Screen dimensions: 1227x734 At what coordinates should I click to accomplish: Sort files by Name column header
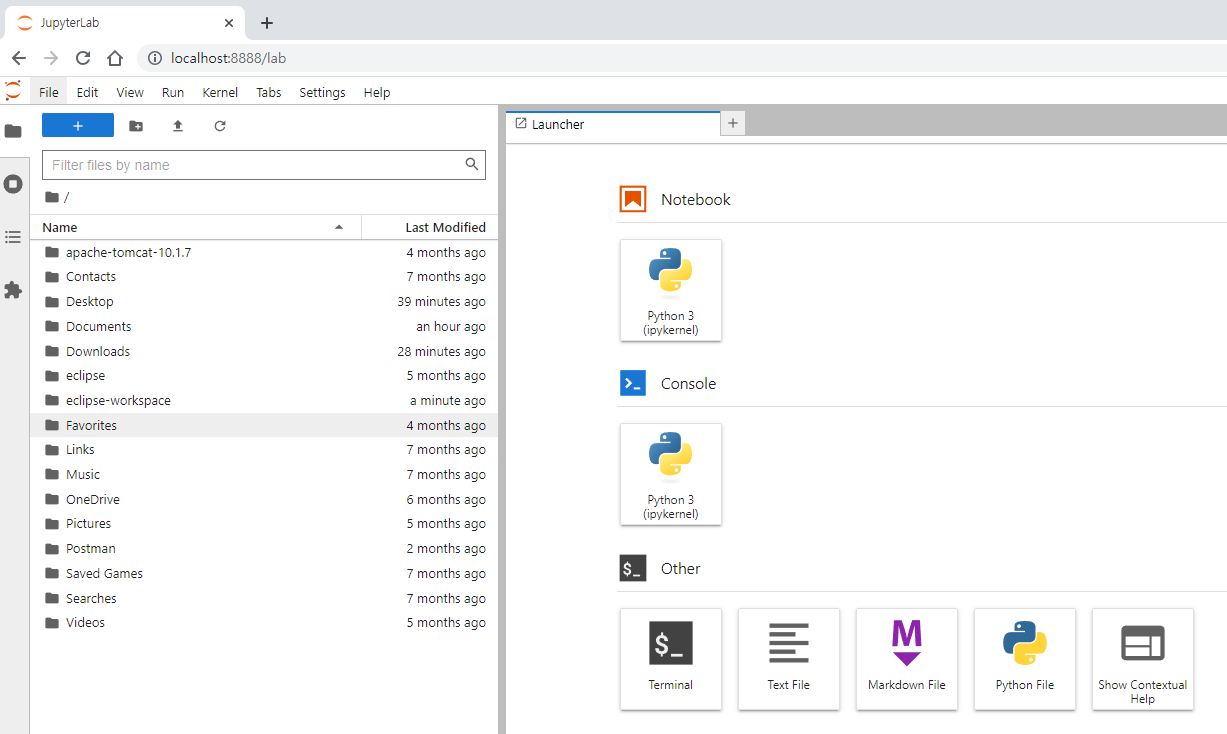click(x=195, y=227)
